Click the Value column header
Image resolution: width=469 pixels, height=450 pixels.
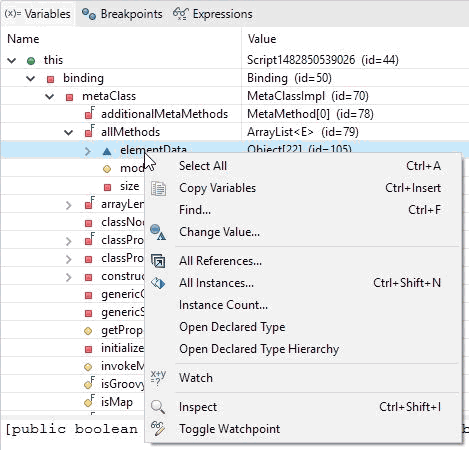262,39
